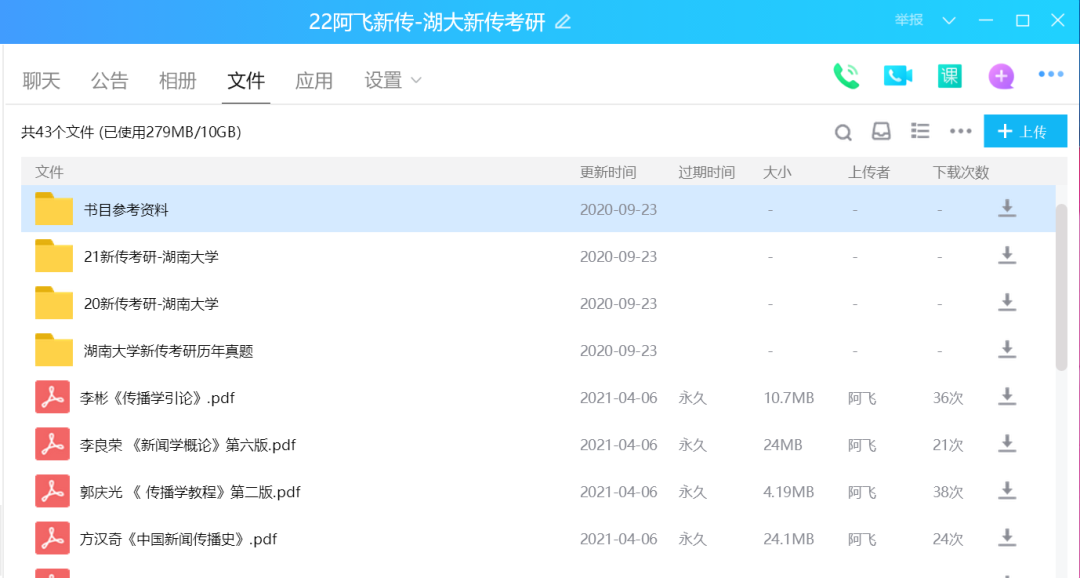
Task: Open the blue three-dot more menu at top right
Action: coord(1050,75)
